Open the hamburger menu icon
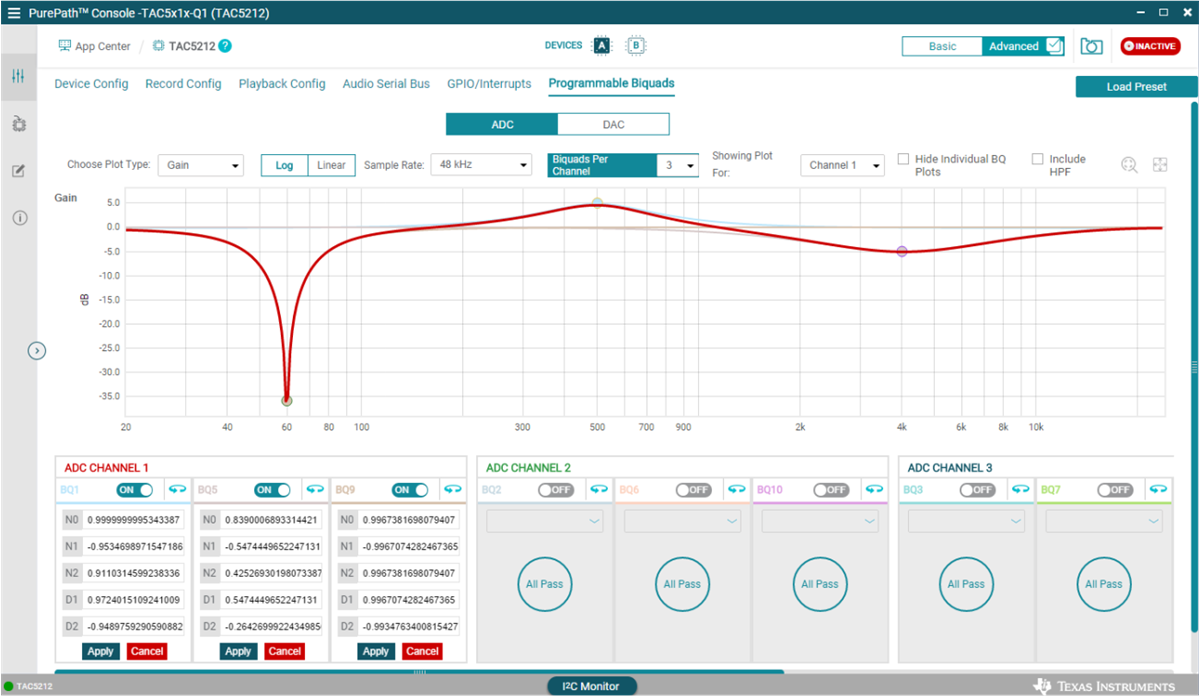1200x696 pixels. point(13,13)
